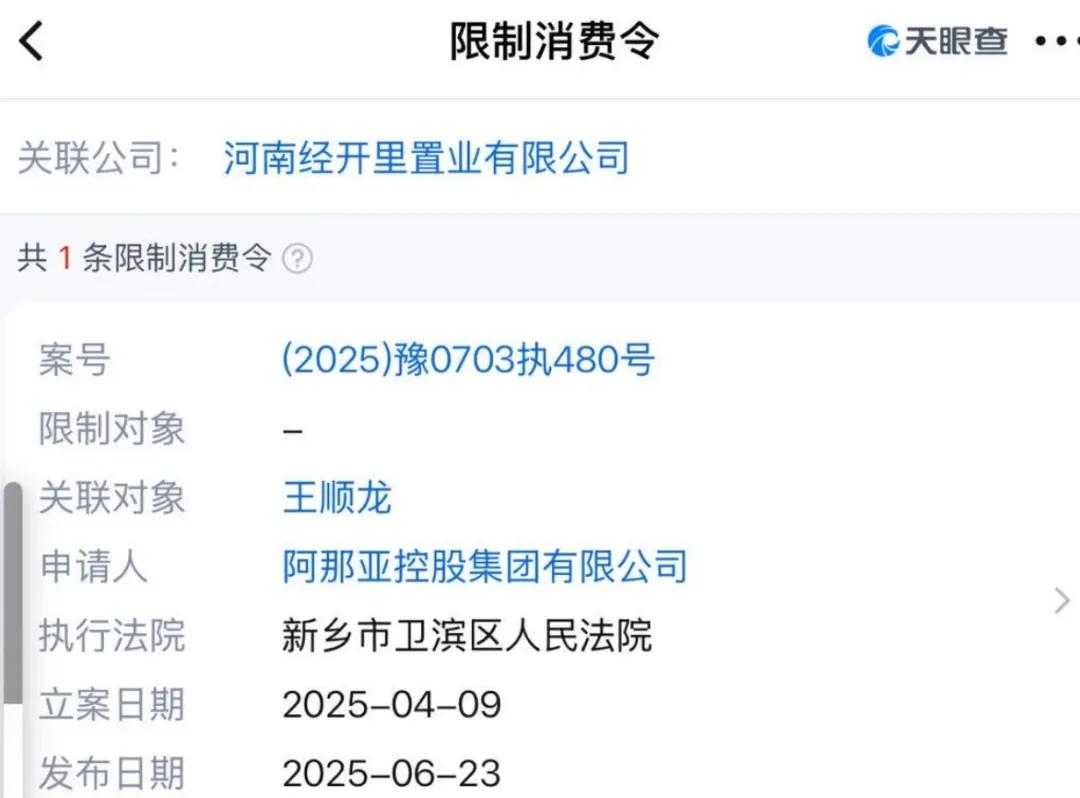This screenshot has width=1080, height=798.
Task: View profile of 王顺龙
Action: [x=337, y=497]
